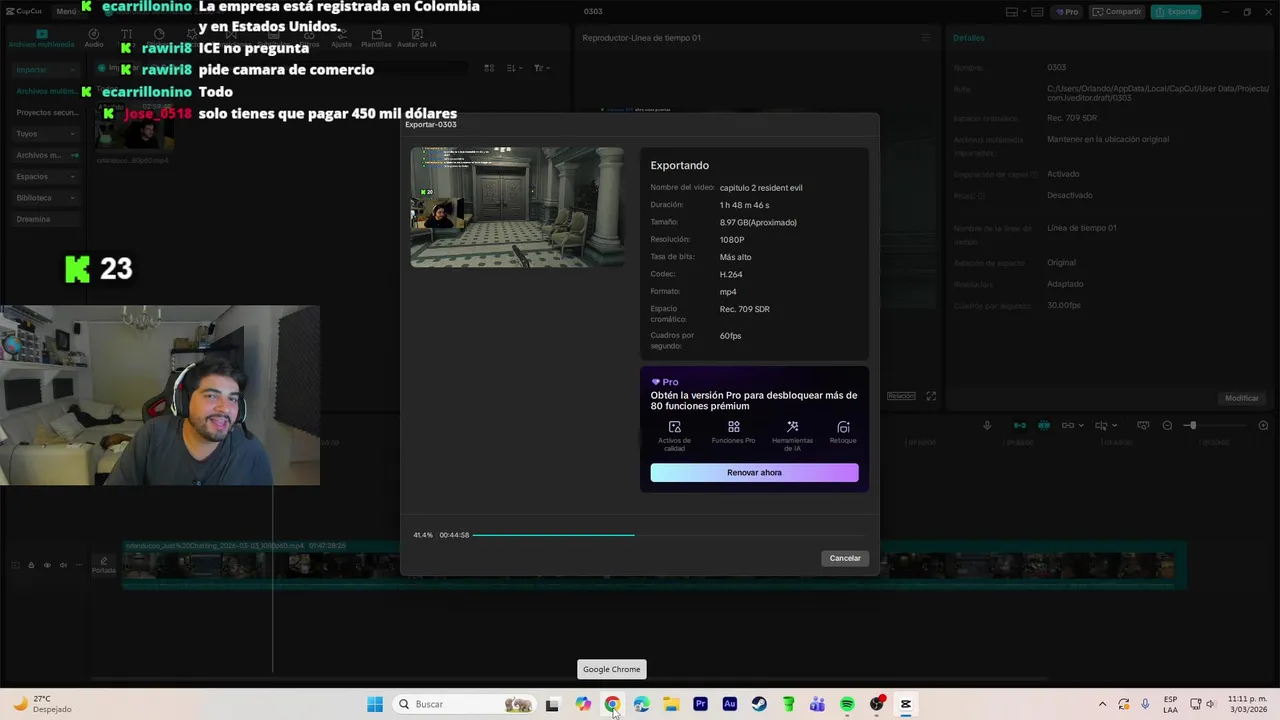
Task: Click the Modificar button in Detalles panel
Action: 1242,398
